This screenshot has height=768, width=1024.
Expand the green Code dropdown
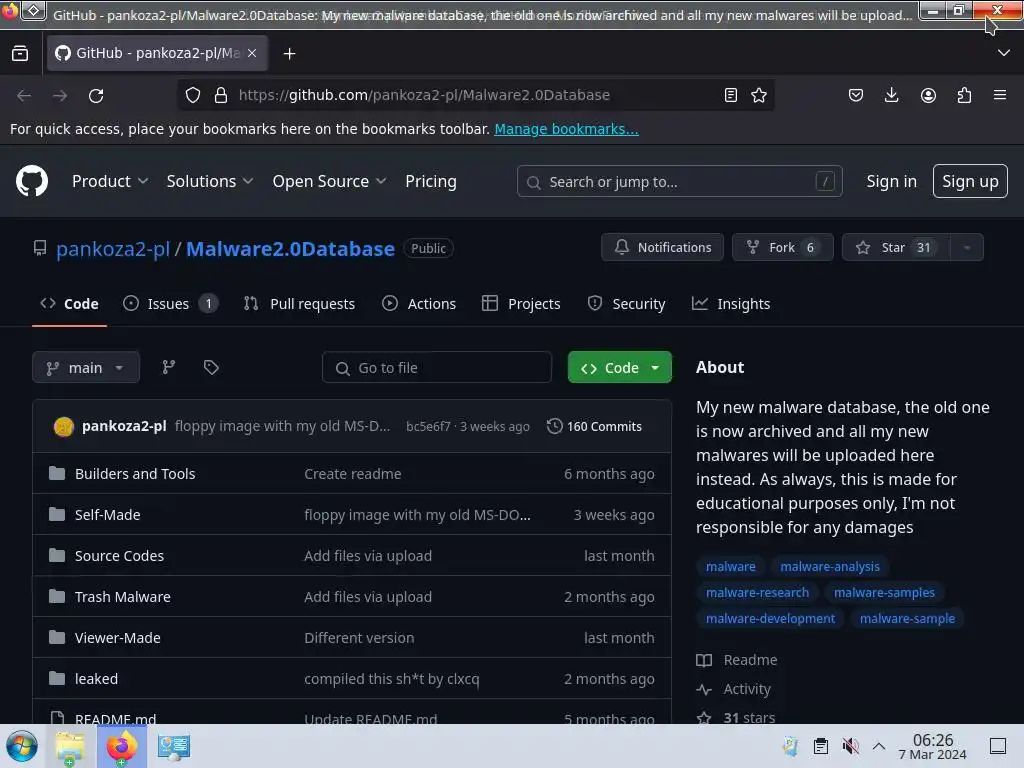(656, 367)
